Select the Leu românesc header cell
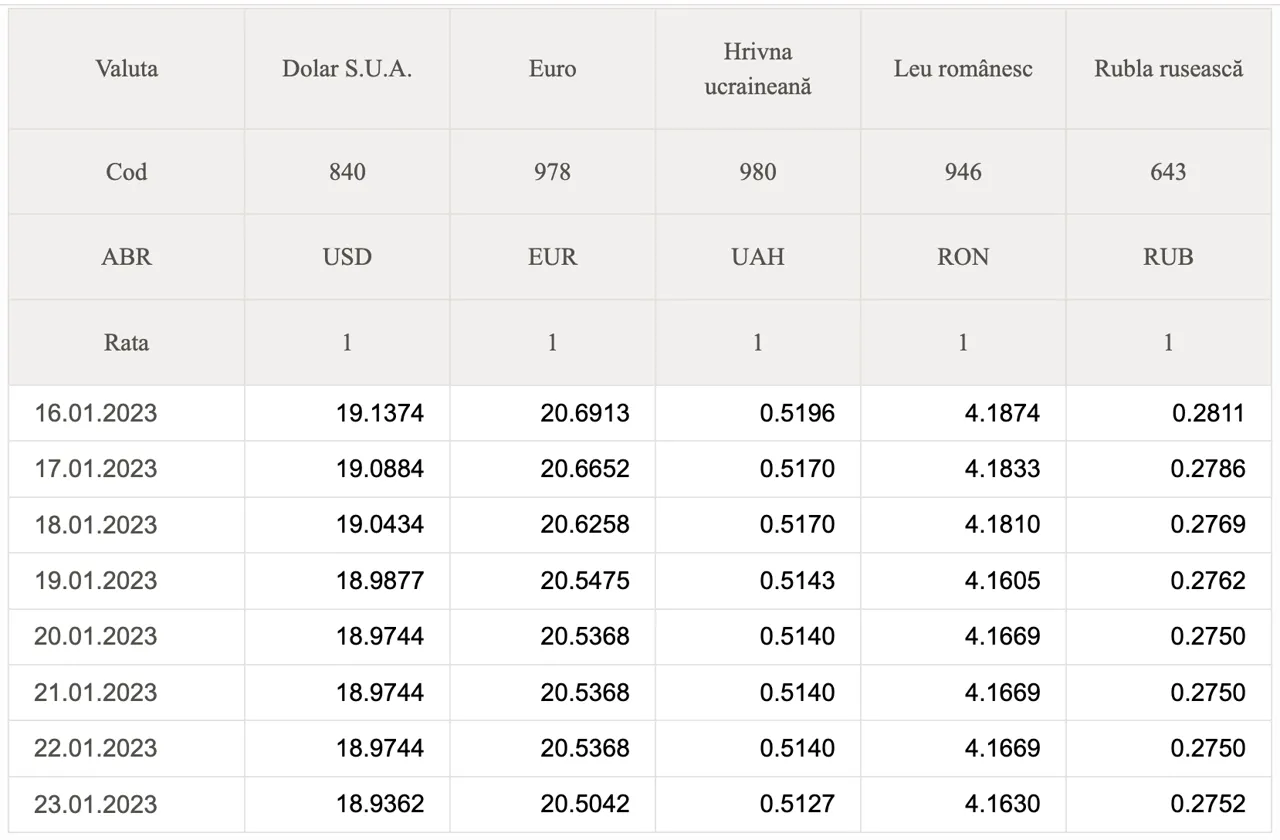 (963, 69)
